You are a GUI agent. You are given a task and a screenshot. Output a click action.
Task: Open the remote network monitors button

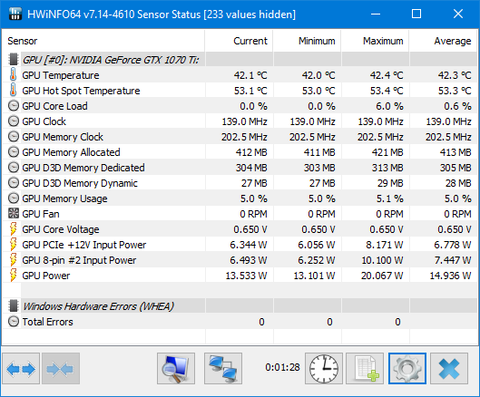coord(223,369)
